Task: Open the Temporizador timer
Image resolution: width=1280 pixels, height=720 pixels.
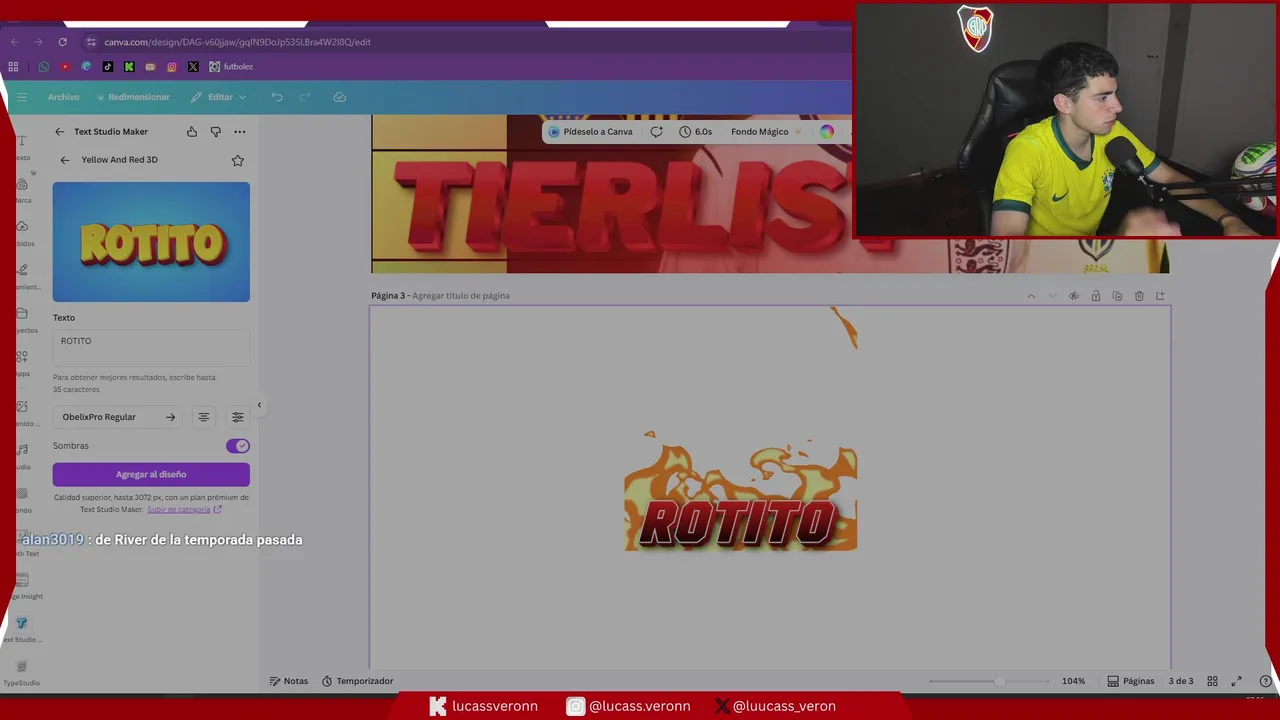Action: 358,681
